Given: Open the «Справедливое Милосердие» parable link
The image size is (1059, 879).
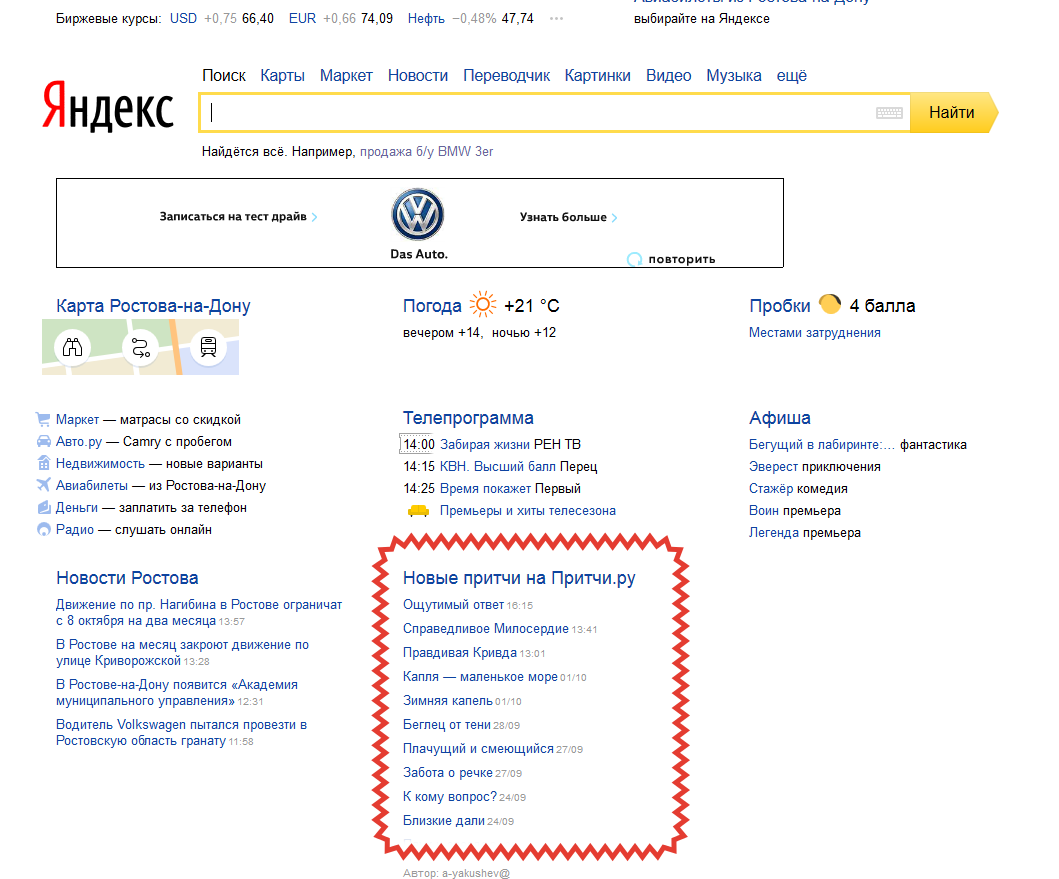Looking at the screenshot, I should 486,629.
